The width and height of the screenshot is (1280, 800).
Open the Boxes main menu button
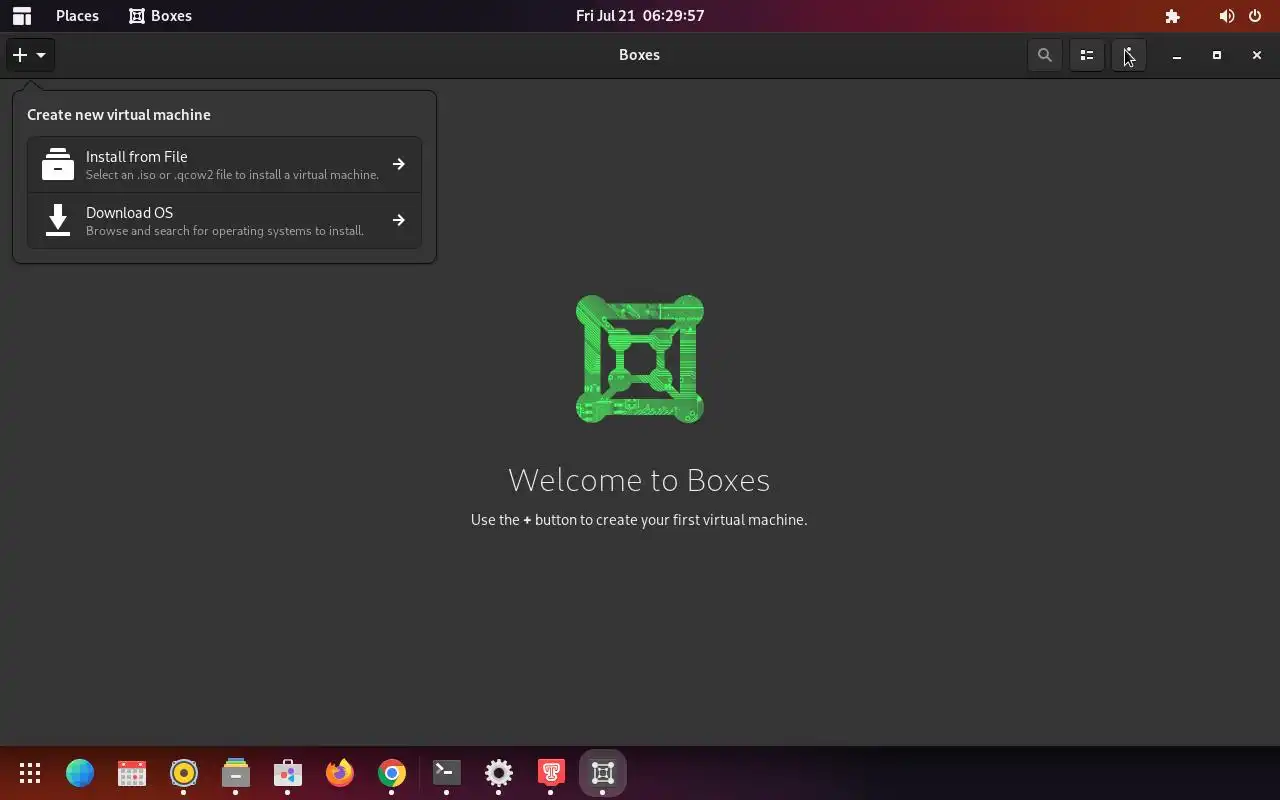[x=1129, y=55]
